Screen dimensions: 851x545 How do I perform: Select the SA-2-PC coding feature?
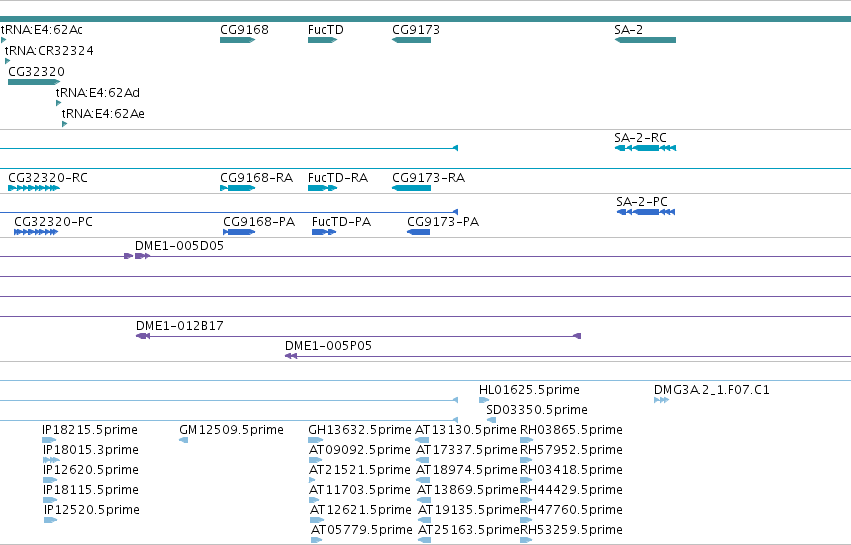pyautogui.click(x=646, y=212)
